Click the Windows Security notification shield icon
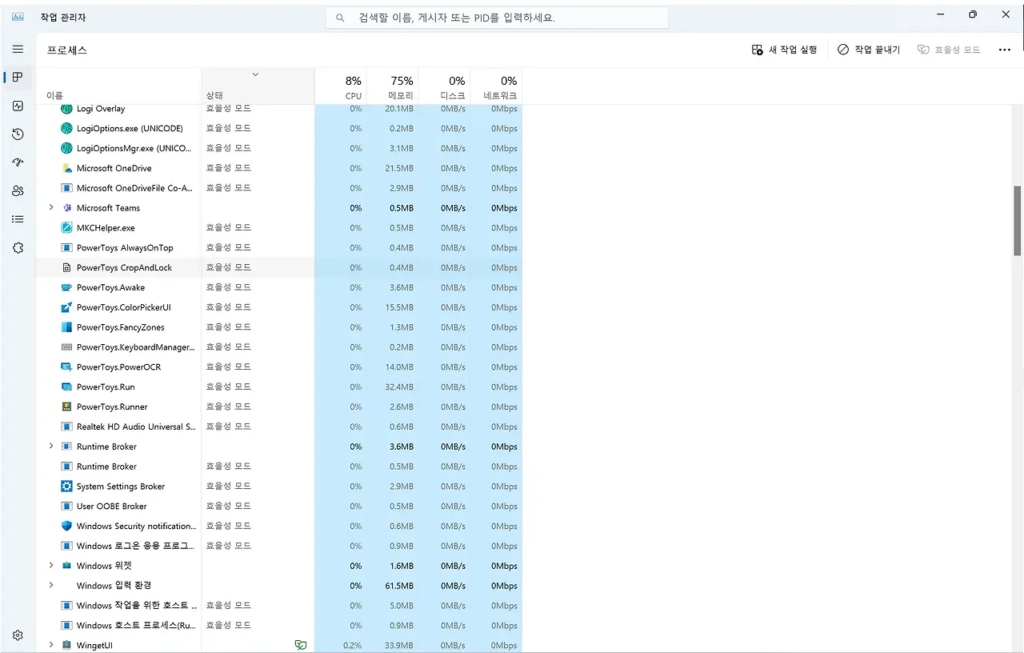This screenshot has width=1024, height=653. pyautogui.click(x=67, y=526)
